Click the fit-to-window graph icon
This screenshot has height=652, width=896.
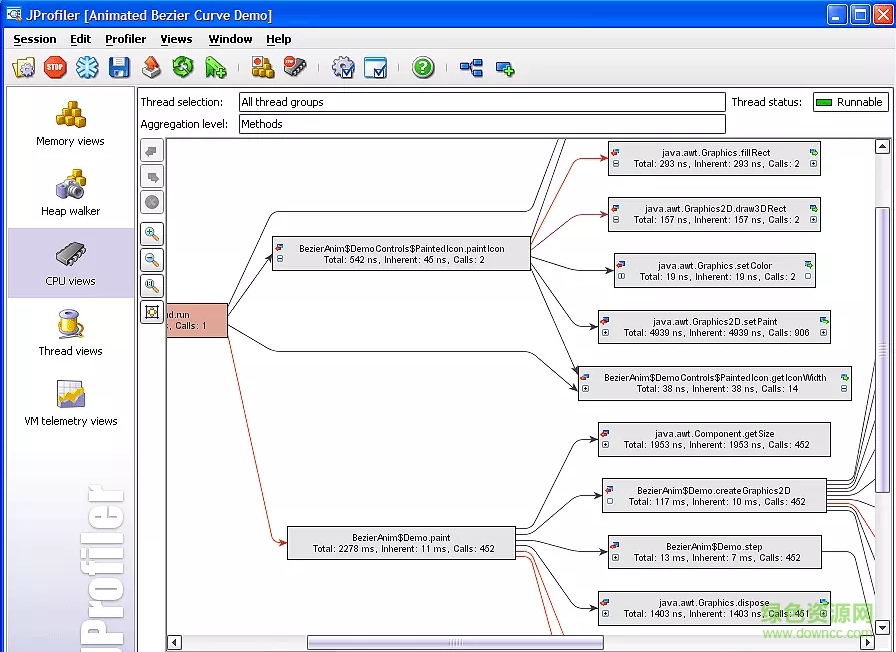(152, 312)
